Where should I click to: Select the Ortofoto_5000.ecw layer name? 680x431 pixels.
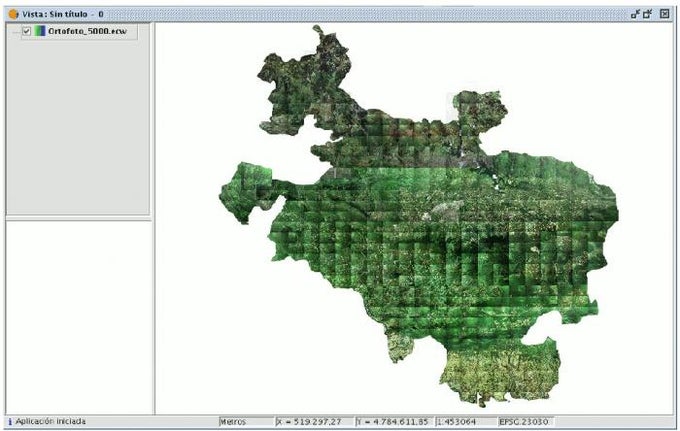pyautogui.click(x=88, y=31)
